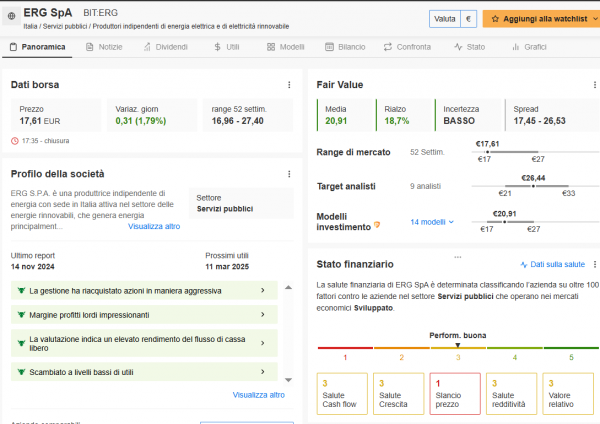This screenshot has width=600, height=424.
Task: Click the range 52 settim. value box
Action: click(x=248, y=115)
